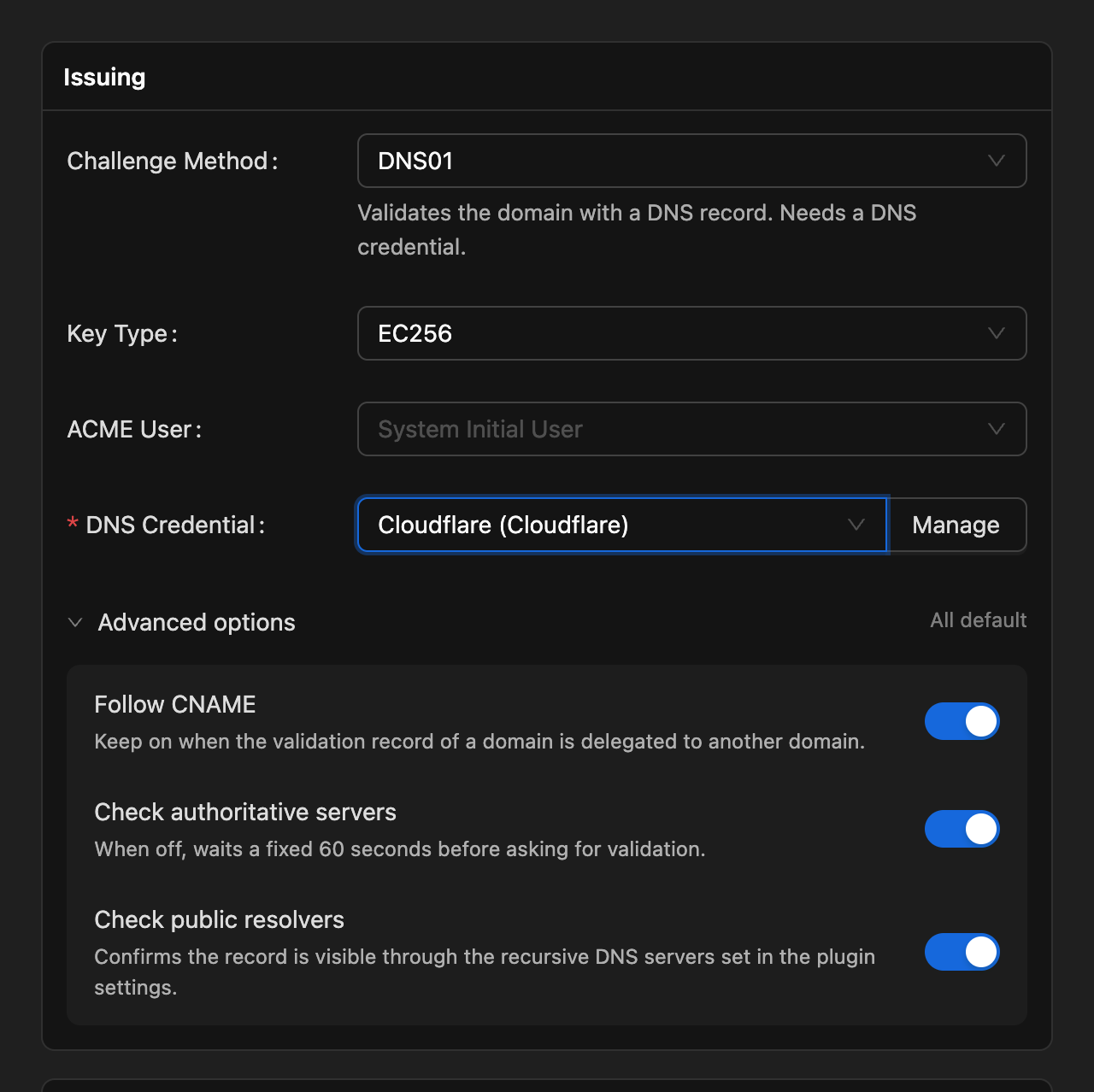The height and width of the screenshot is (1092, 1094).
Task: Click the 'Confirms the record is visible' description
Action: coord(485,972)
